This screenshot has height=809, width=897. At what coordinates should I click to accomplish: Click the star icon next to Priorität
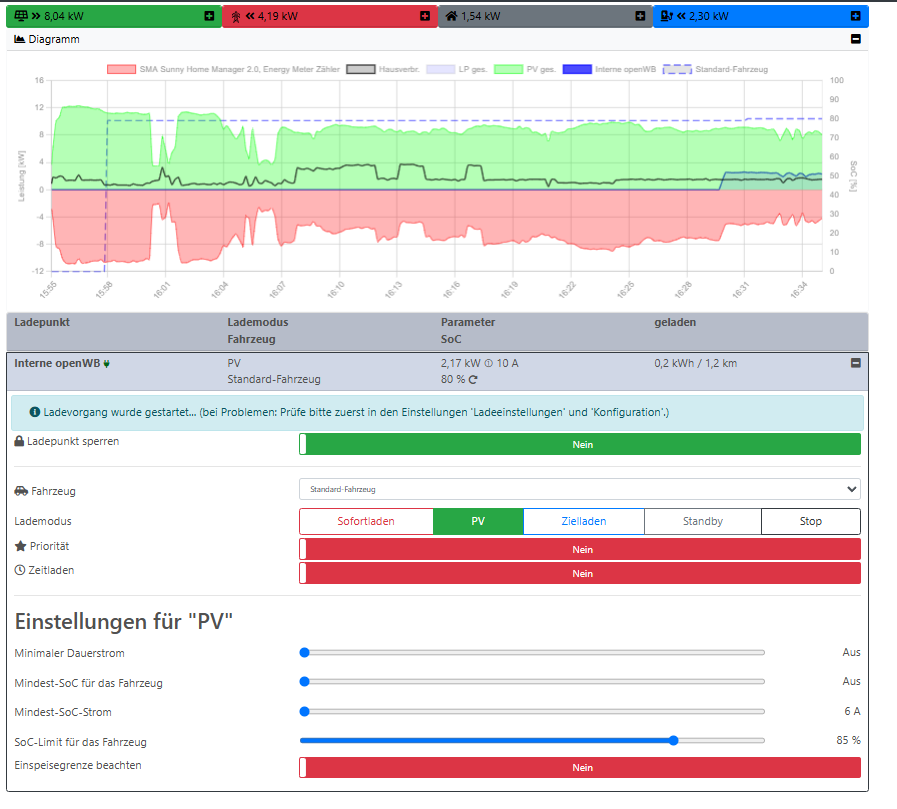pos(21,546)
